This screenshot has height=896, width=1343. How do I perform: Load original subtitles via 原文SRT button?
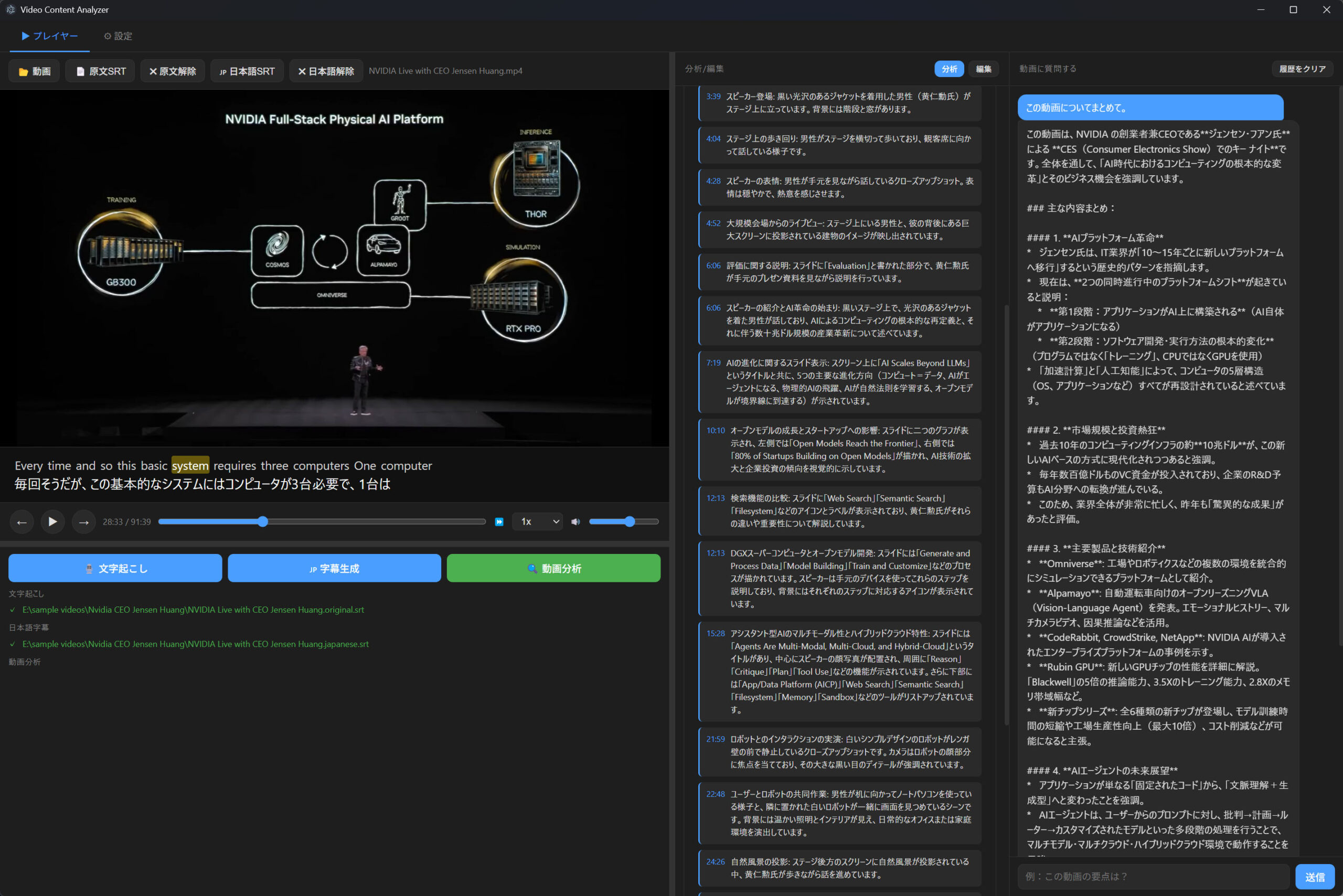tap(100, 71)
